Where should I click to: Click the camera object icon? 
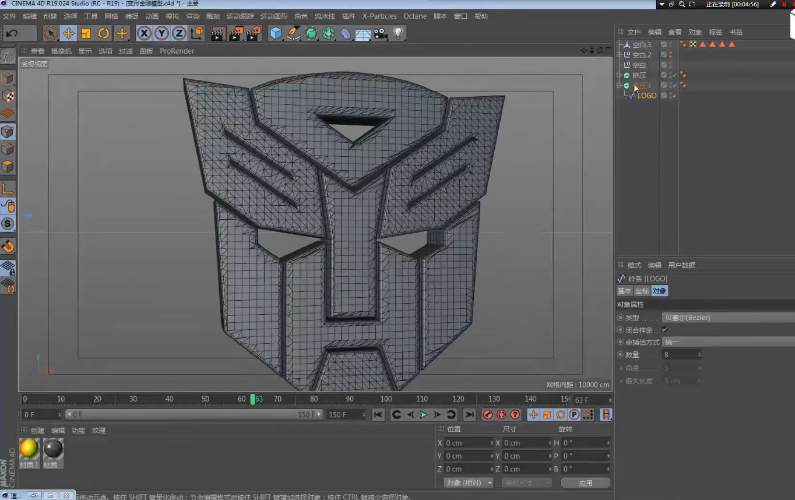click(380, 33)
